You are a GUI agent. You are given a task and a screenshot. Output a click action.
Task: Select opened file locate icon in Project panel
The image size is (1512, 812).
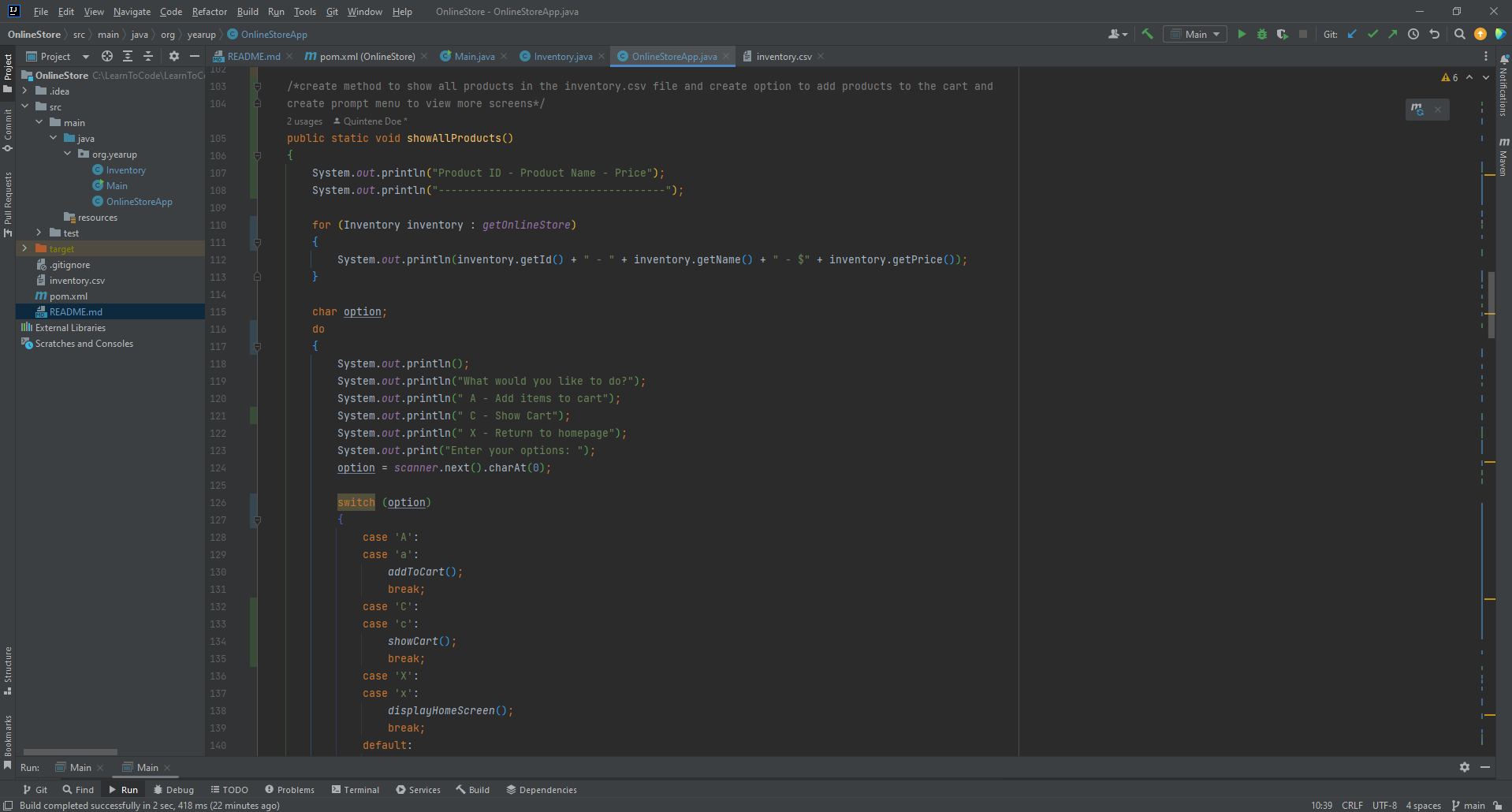[107, 56]
